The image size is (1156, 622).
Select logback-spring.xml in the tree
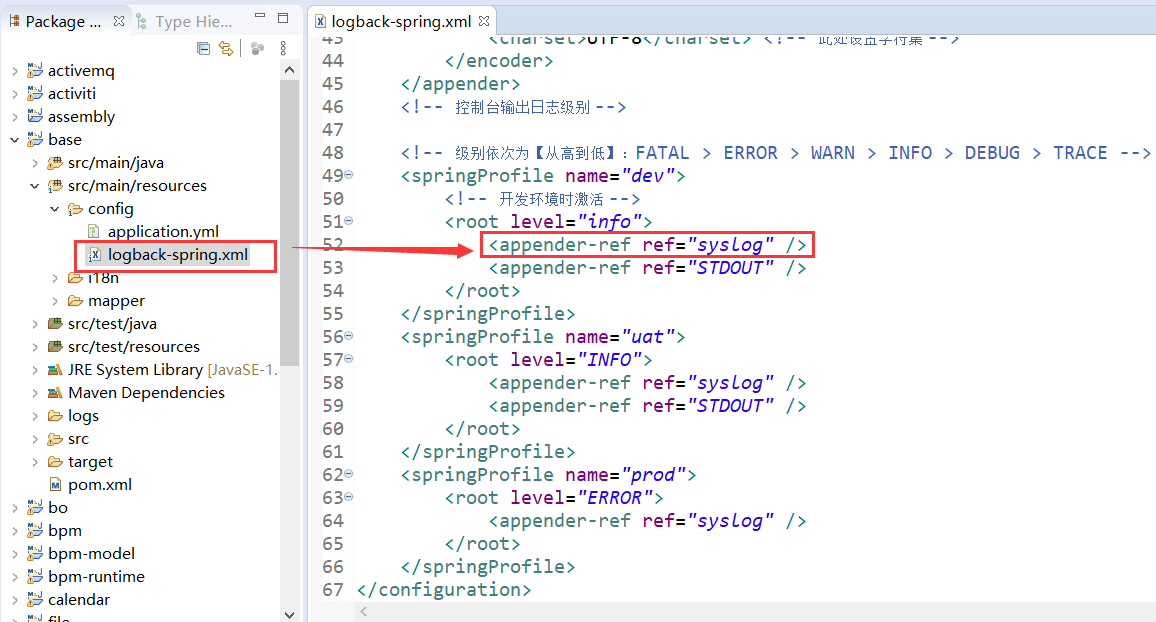point(178,255)
